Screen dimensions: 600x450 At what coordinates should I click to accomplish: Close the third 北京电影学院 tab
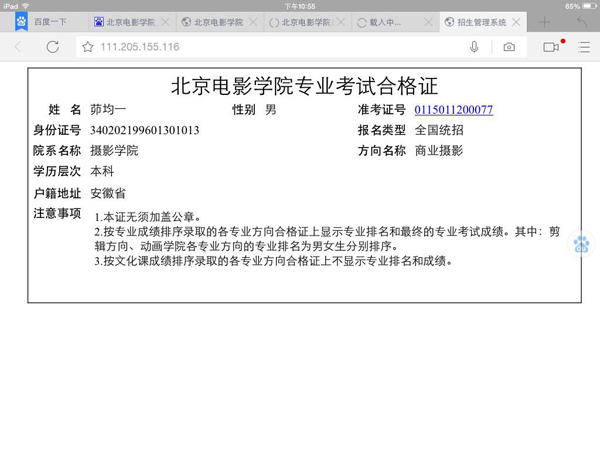pyautogui.click(x=341, y=22)
